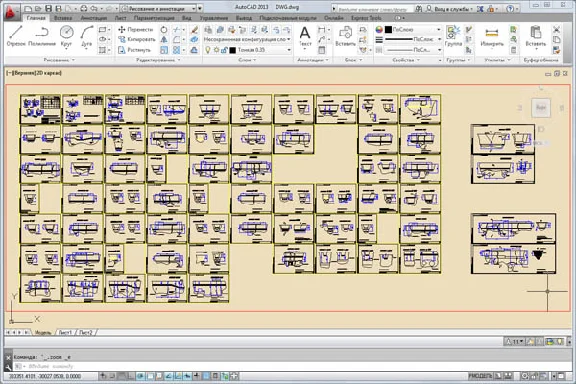Click the Перенести (Move) command
This screenshot has width=576, height=384.
tap(136, 29)
